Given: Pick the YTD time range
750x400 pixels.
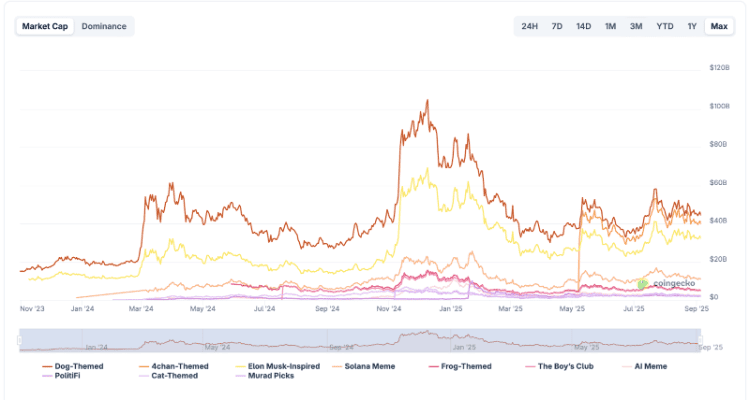Looking at the screenshot, I should coord(664,26).
